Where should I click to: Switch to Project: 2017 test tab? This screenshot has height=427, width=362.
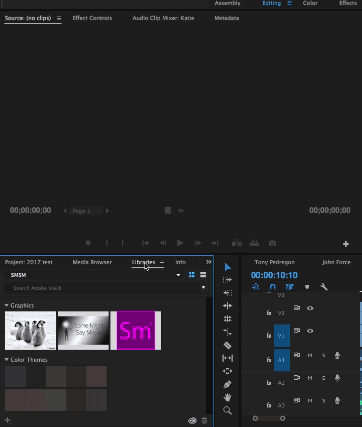[x=29, y=262]
